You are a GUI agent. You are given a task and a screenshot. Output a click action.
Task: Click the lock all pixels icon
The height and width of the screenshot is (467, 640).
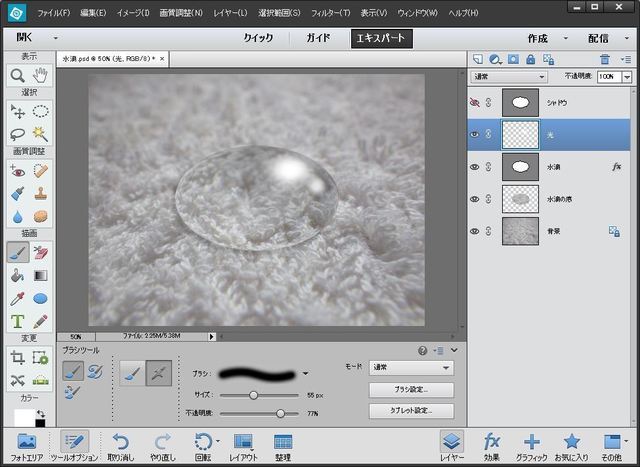tap(531, 59)
